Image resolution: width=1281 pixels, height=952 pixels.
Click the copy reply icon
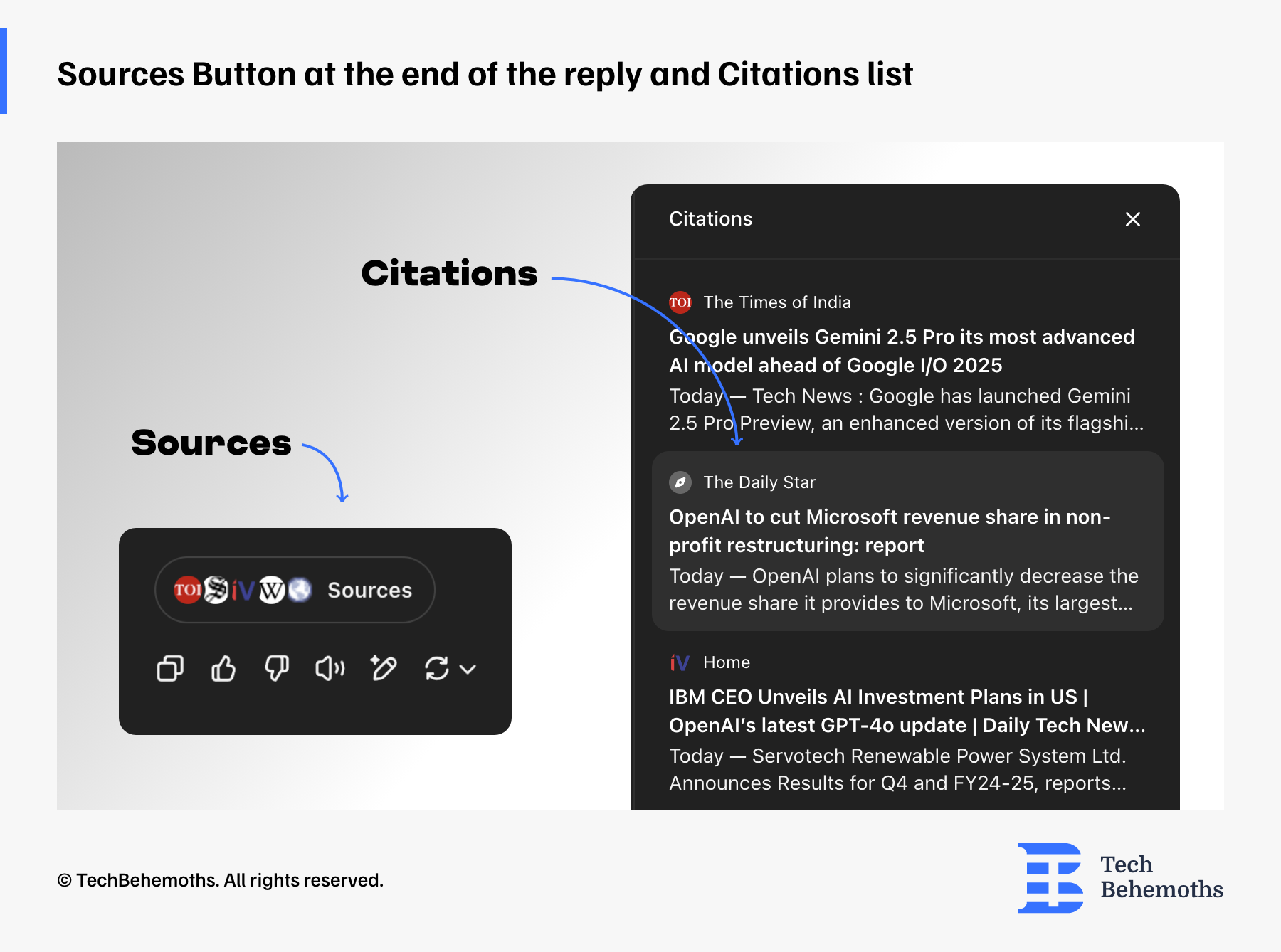tap(170, 668)
